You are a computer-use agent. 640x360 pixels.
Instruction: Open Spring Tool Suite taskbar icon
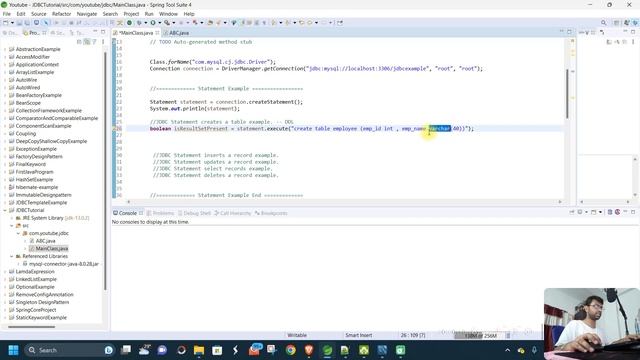327,350
